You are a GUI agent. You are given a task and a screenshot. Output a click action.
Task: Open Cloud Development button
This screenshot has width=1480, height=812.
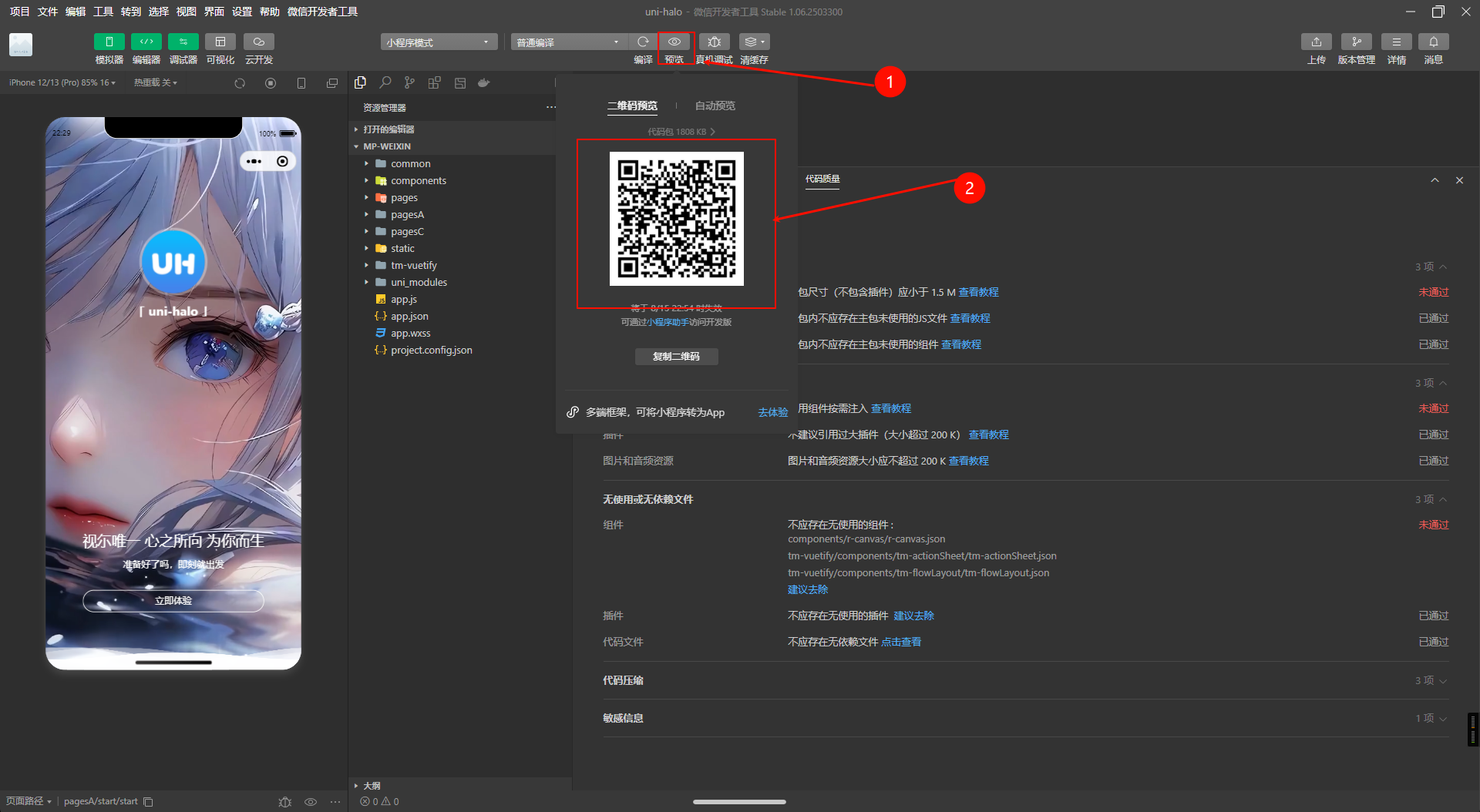(259, 42)
